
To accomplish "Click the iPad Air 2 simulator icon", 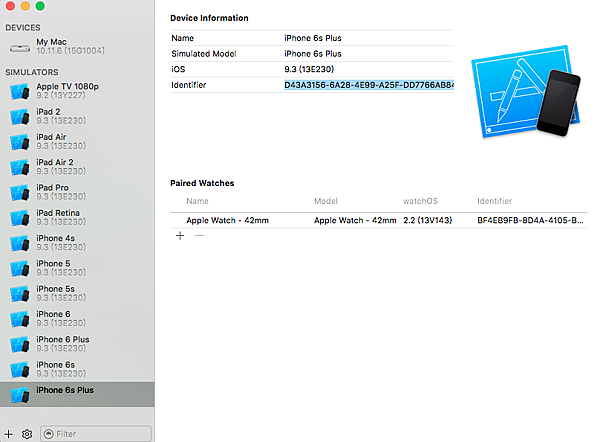I will coord(20,167).
